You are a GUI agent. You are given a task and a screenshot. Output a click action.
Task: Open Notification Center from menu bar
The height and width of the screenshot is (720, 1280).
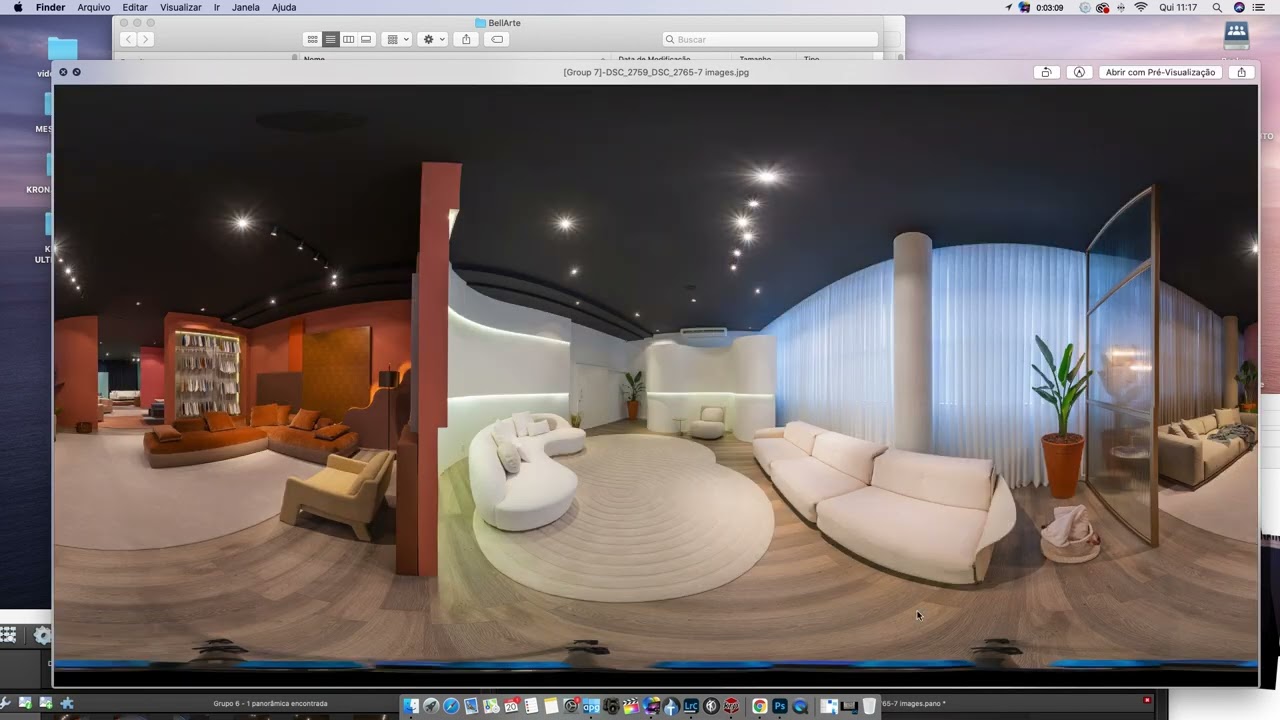[x=1259, y=7]
